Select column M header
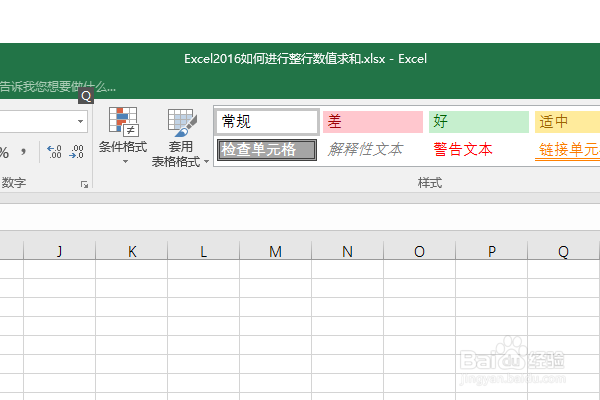Screen dimensions: 600x400 point(276,251)
